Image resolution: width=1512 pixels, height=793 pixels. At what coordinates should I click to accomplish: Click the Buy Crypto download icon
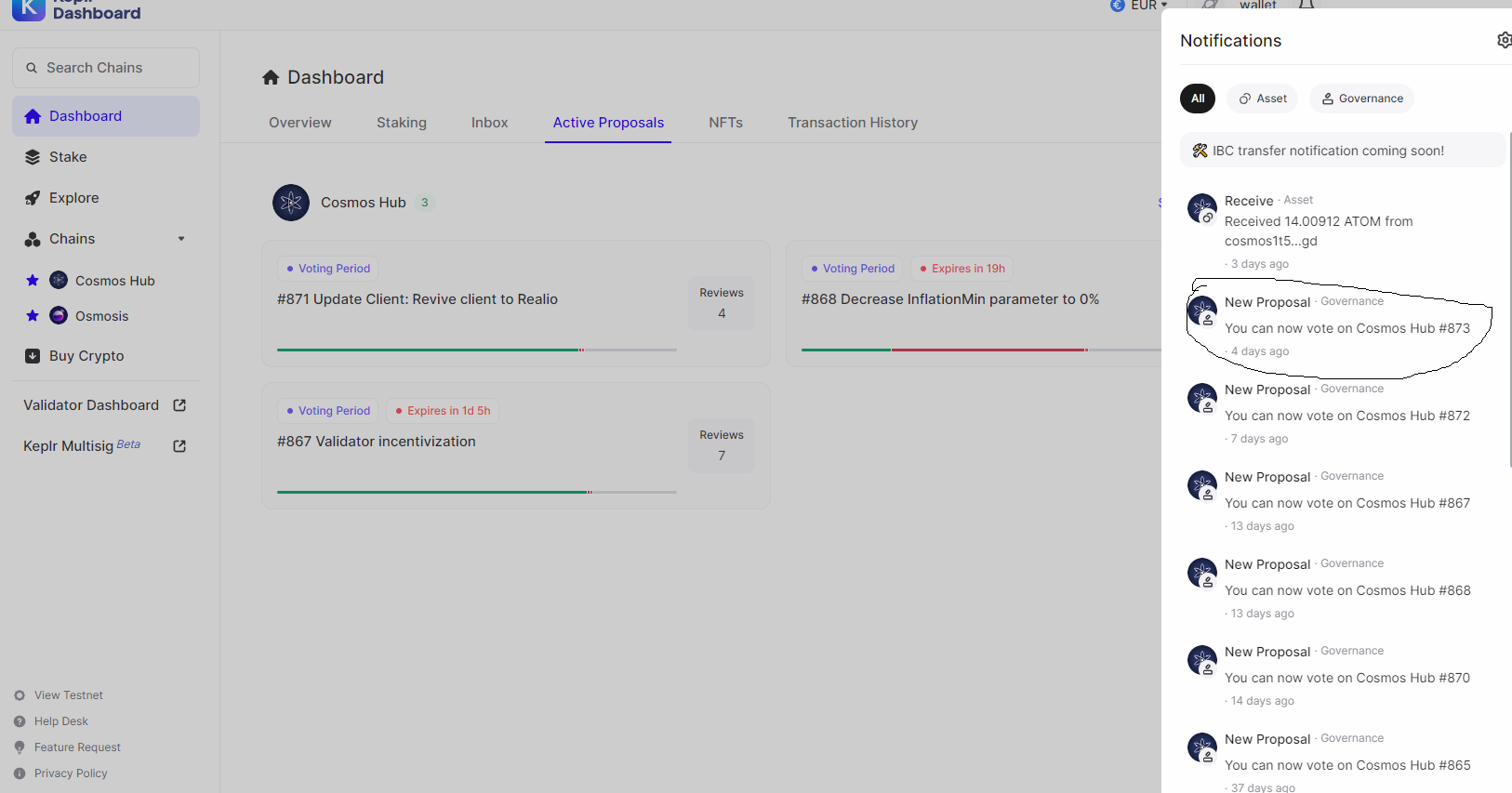33,356
